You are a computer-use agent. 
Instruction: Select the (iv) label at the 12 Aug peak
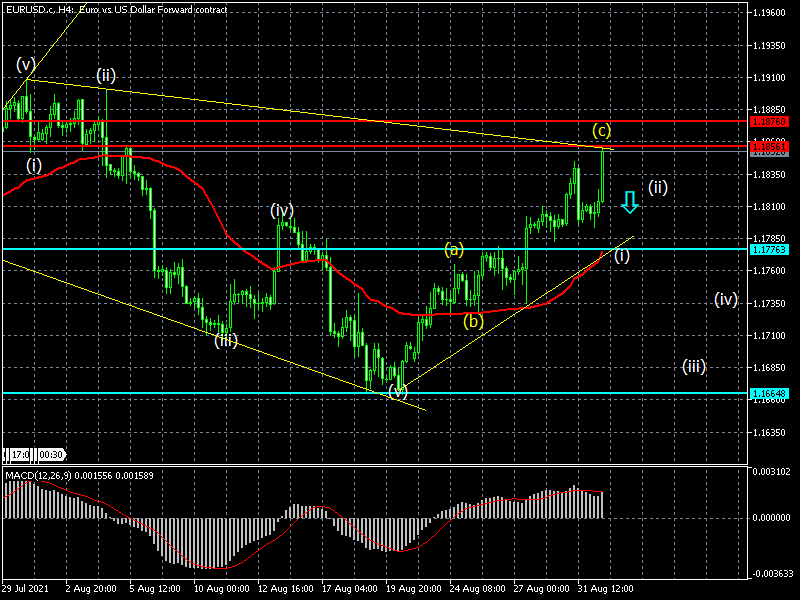282,210
